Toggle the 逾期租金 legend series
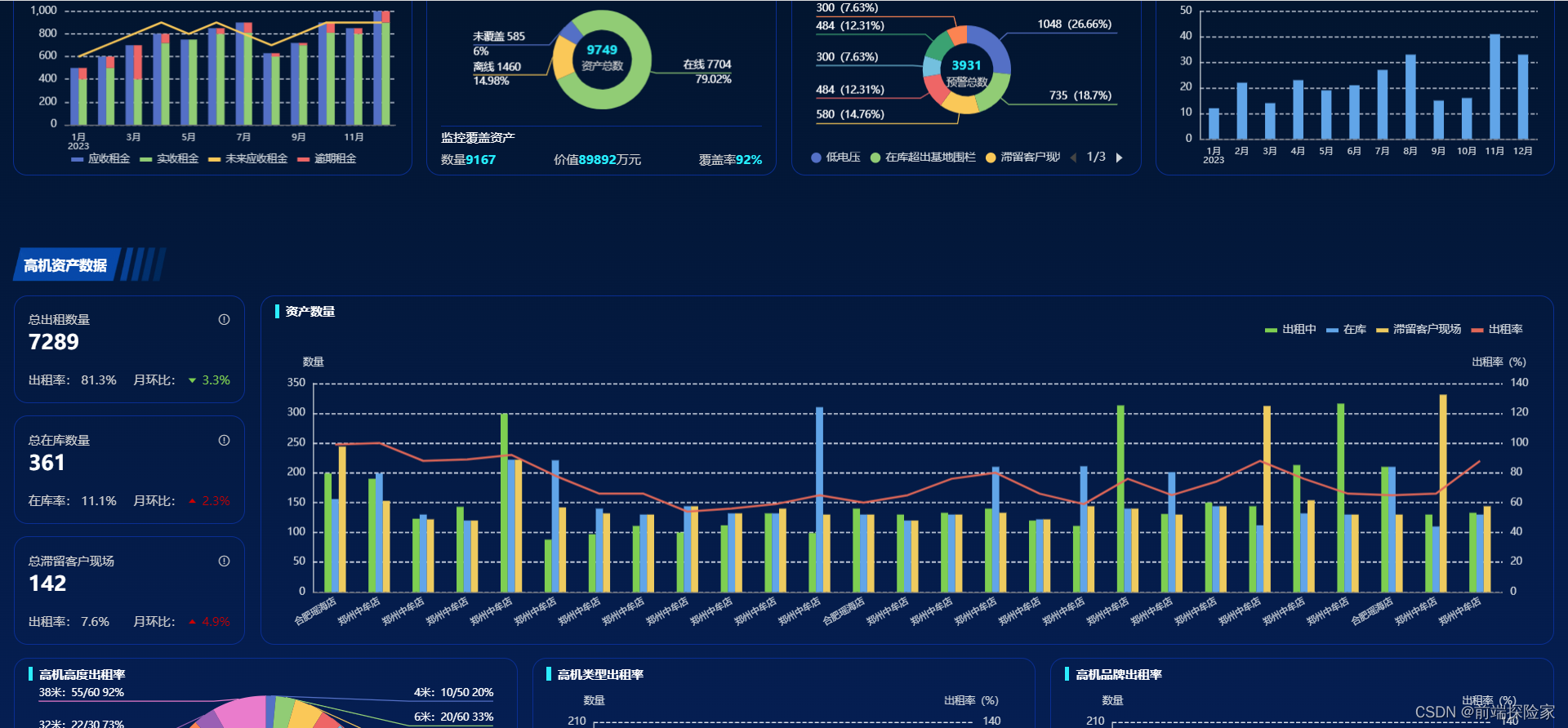The image size is (1568, 728). (327, 159)
